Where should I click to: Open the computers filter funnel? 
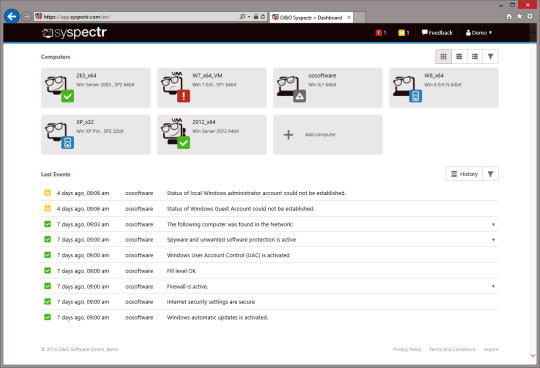pyautogui.click(x=490, y=56)
